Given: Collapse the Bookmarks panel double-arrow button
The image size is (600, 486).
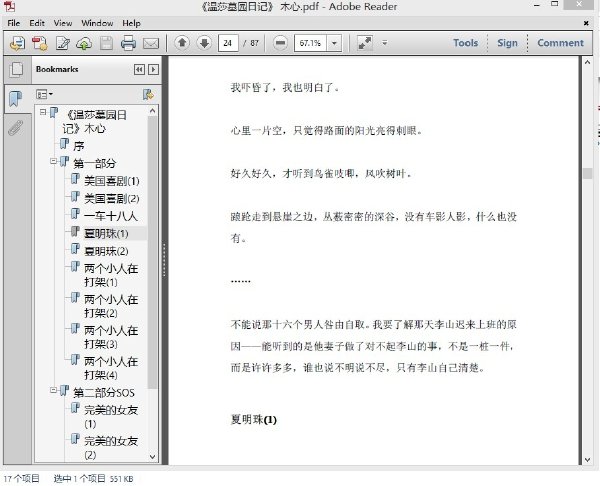Looking at the screenshot, I should [x=139, y=69].
